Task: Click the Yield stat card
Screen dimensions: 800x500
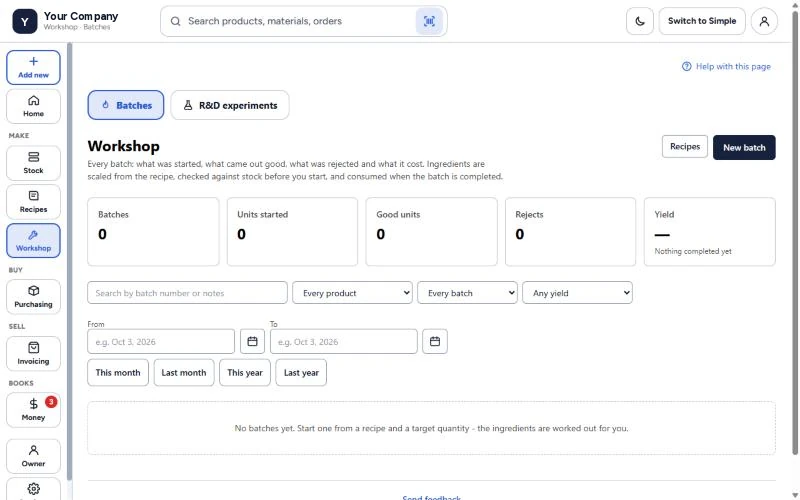Action: pyautogui.click(x=710, y=232)
